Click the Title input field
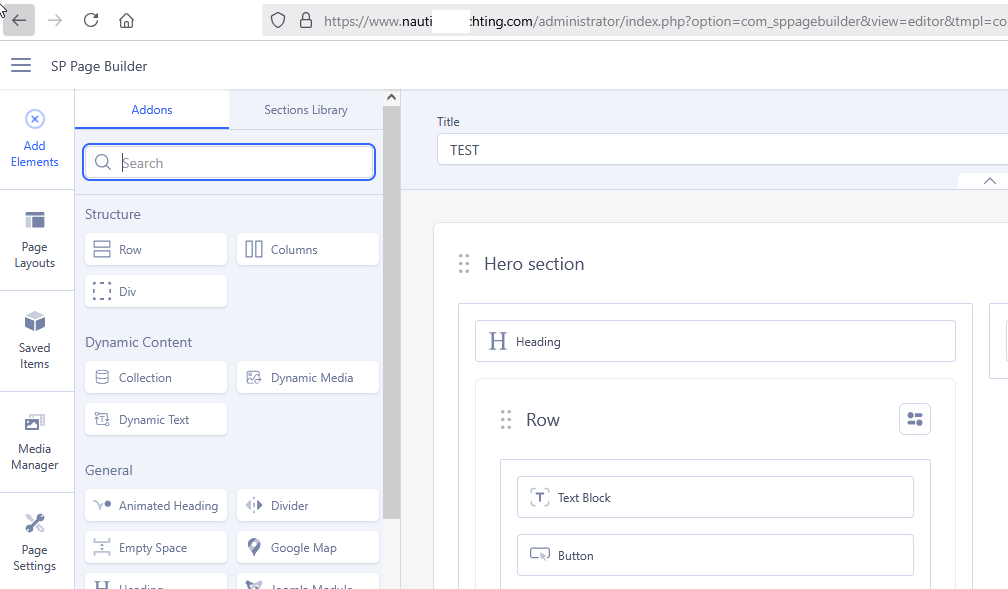The height and width of the screenshot is (589, 1008). coord(720,150)
